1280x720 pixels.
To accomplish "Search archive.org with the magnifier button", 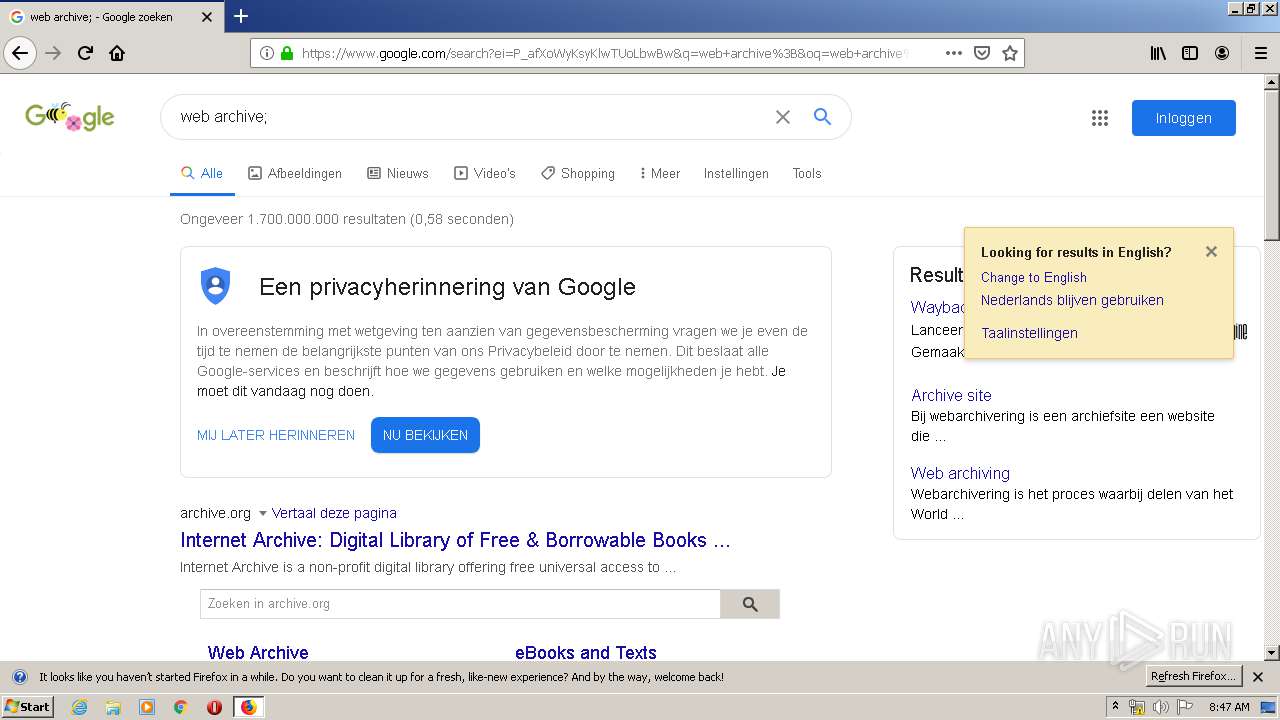I will pyautogui.click(x=750, y=604).
